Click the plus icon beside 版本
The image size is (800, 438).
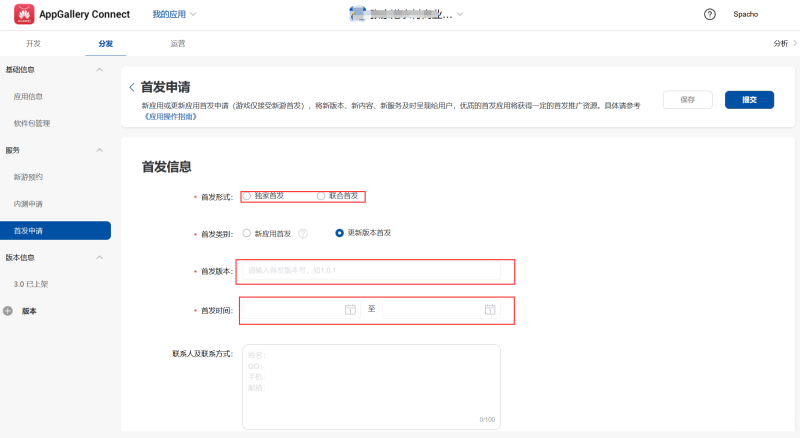tap(8, 311)
